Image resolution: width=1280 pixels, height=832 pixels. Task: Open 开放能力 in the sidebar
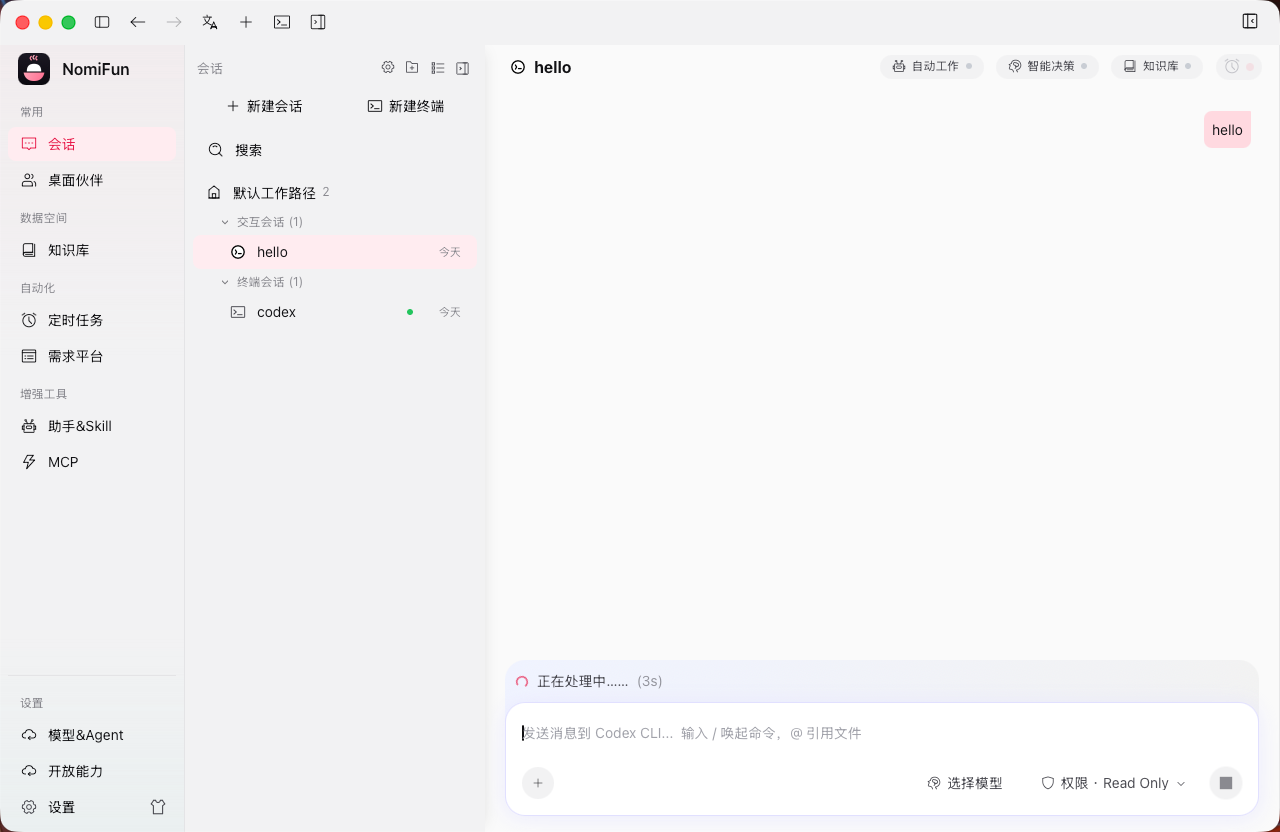click(x=92, y=771)
